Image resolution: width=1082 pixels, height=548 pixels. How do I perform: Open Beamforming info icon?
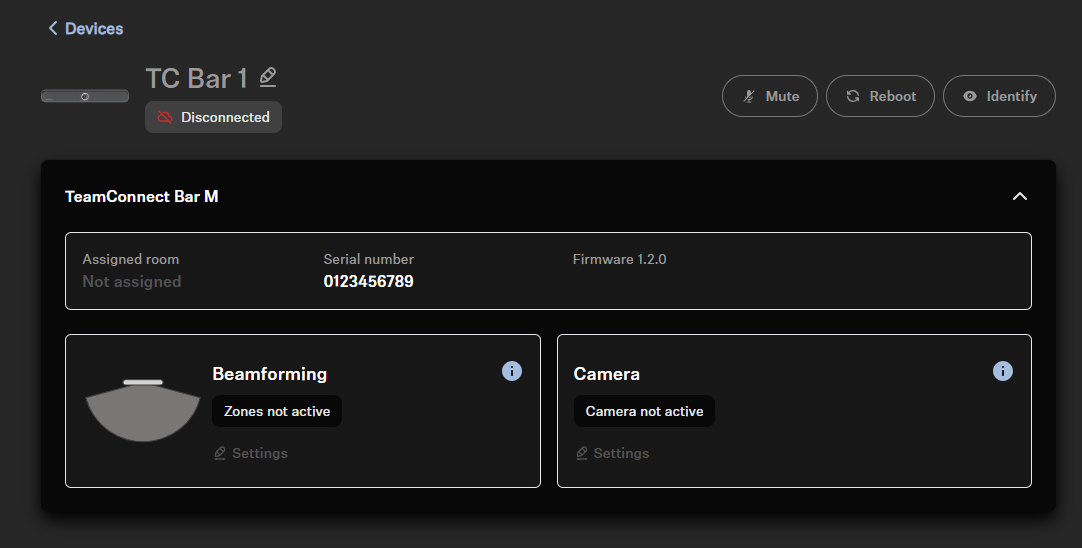tap(511, 371)
